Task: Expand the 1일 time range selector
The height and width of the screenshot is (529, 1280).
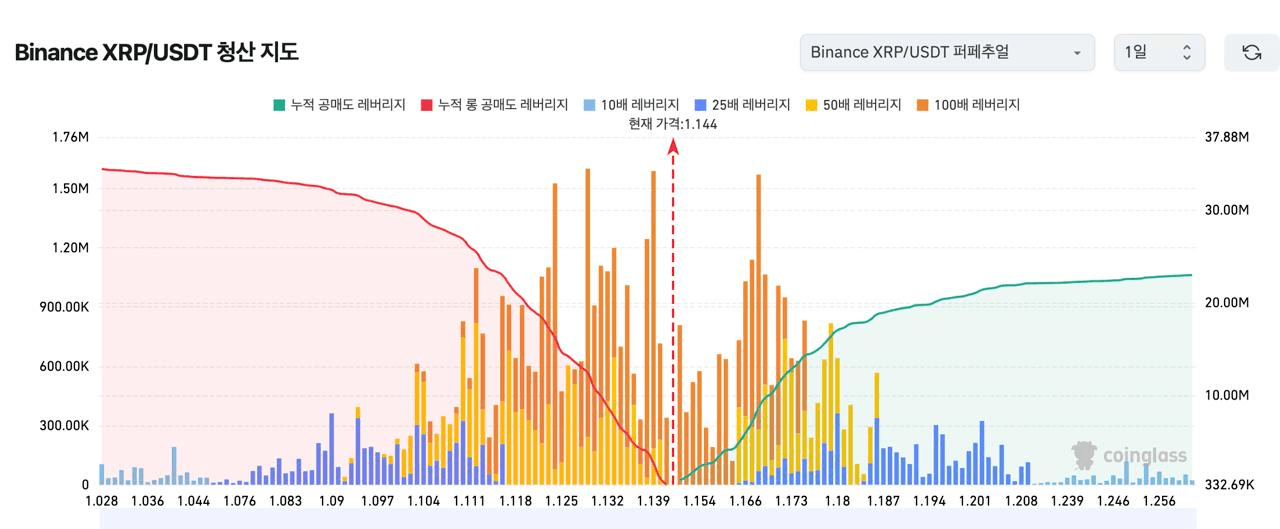Action: [x=1159, y=52]
